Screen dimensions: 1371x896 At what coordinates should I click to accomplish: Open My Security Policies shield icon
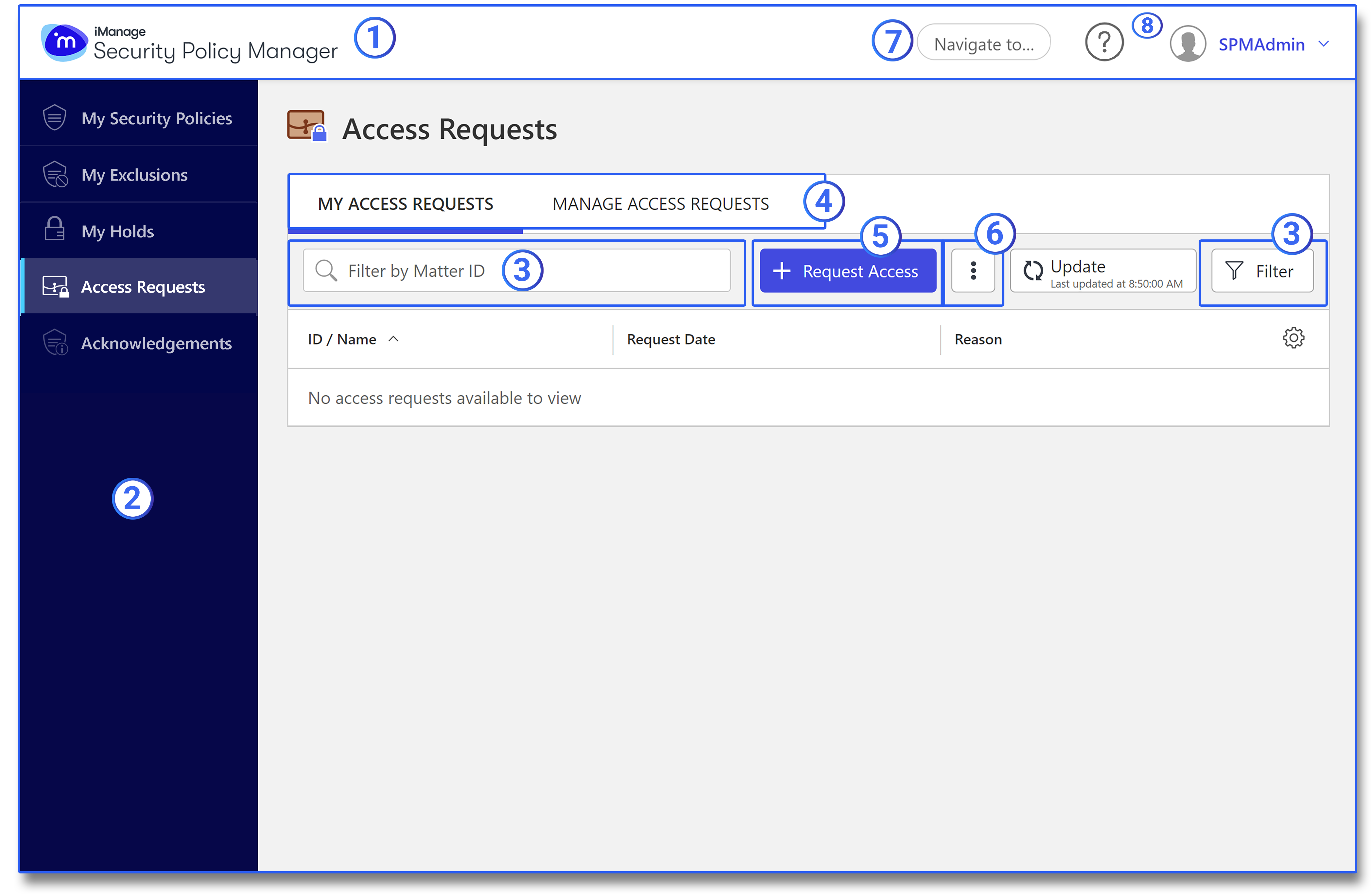55,117
